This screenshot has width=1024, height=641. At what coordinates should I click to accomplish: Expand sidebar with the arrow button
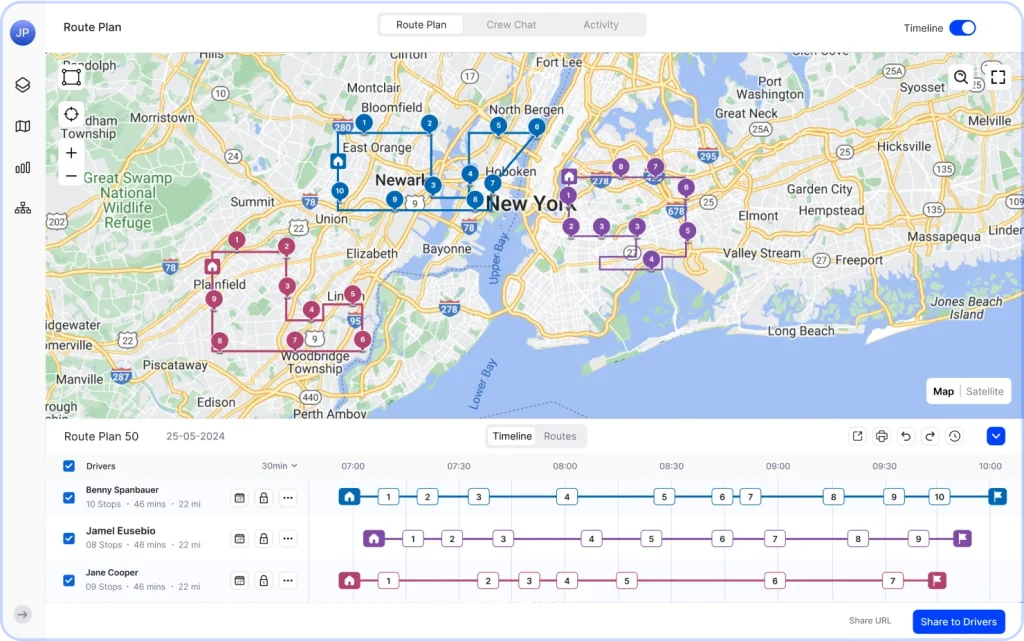pos(23,614)
